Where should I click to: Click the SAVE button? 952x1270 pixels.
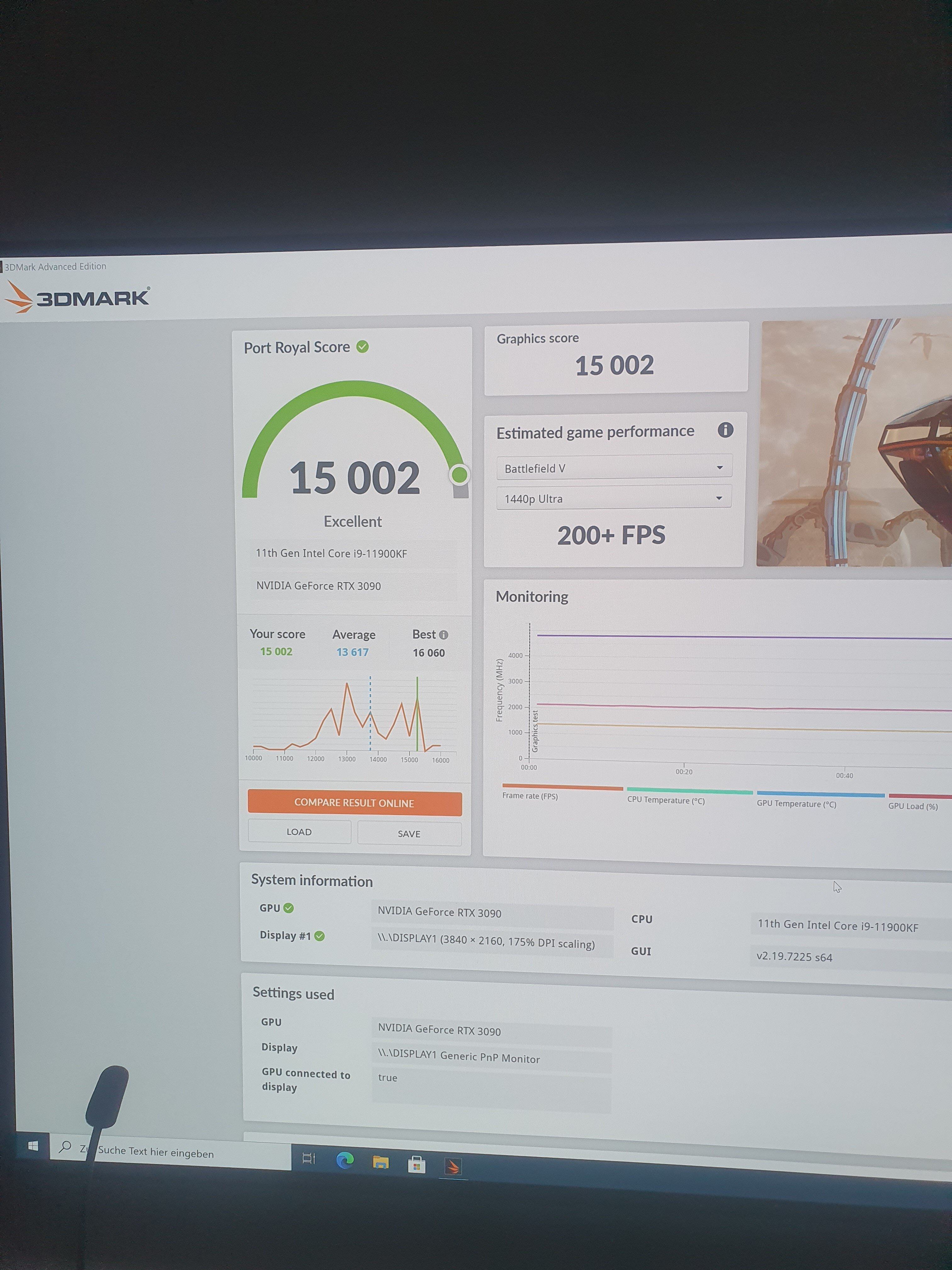[x=409, y=834]
